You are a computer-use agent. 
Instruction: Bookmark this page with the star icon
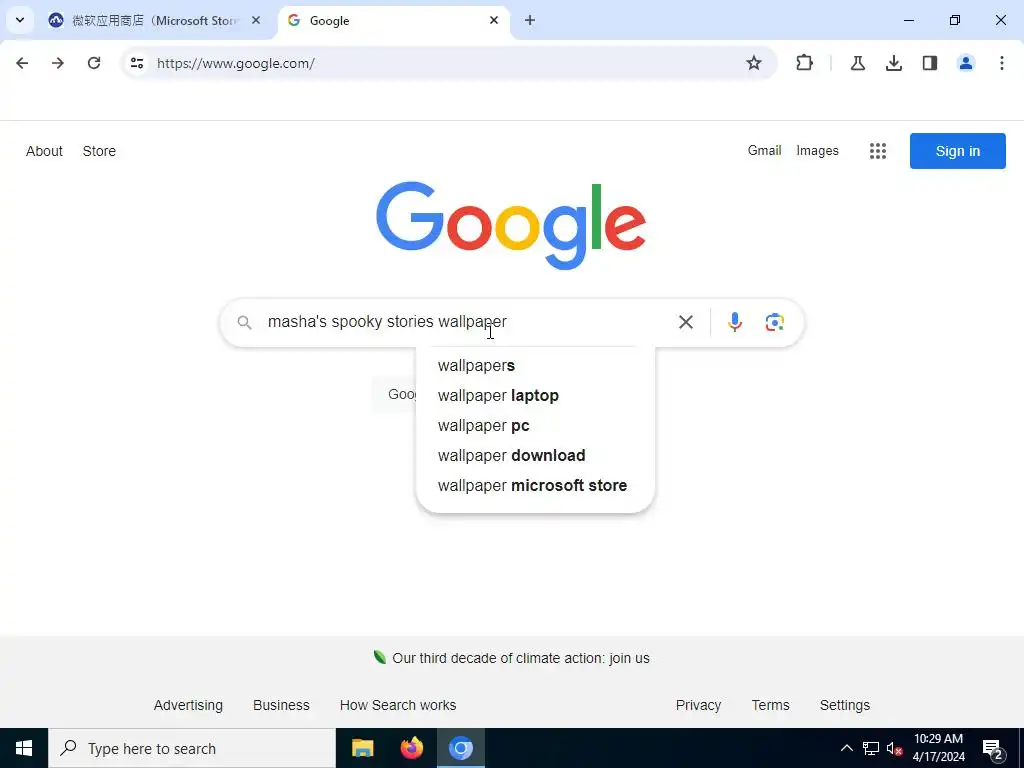(x=754, y=63)
